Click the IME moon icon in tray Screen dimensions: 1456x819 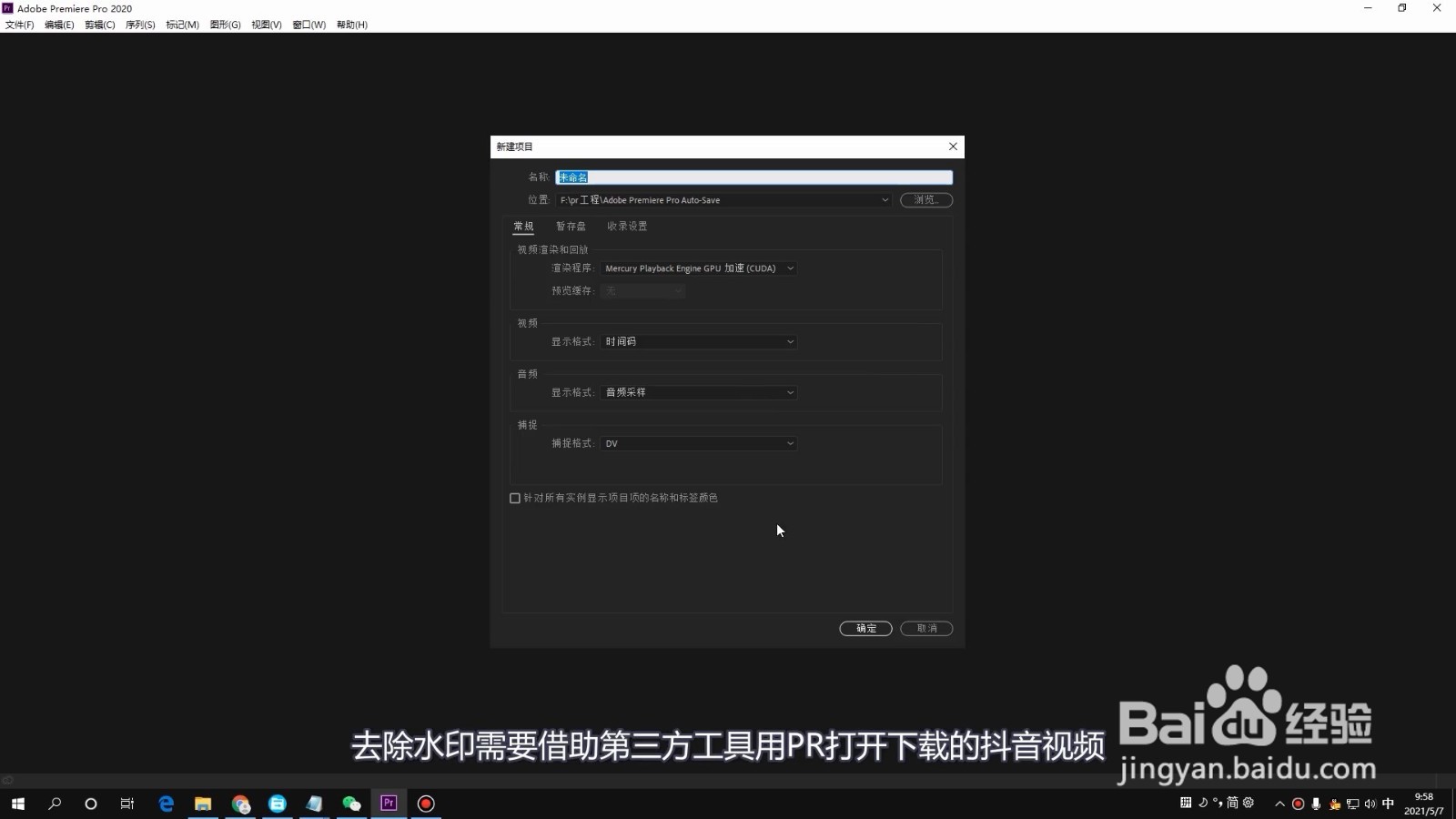click(1202, 803)
